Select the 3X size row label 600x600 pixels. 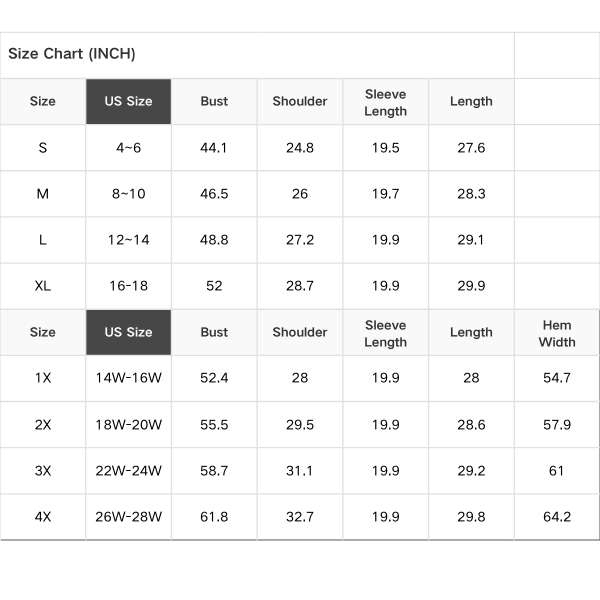pyautogui.click(x=43, y=471)
